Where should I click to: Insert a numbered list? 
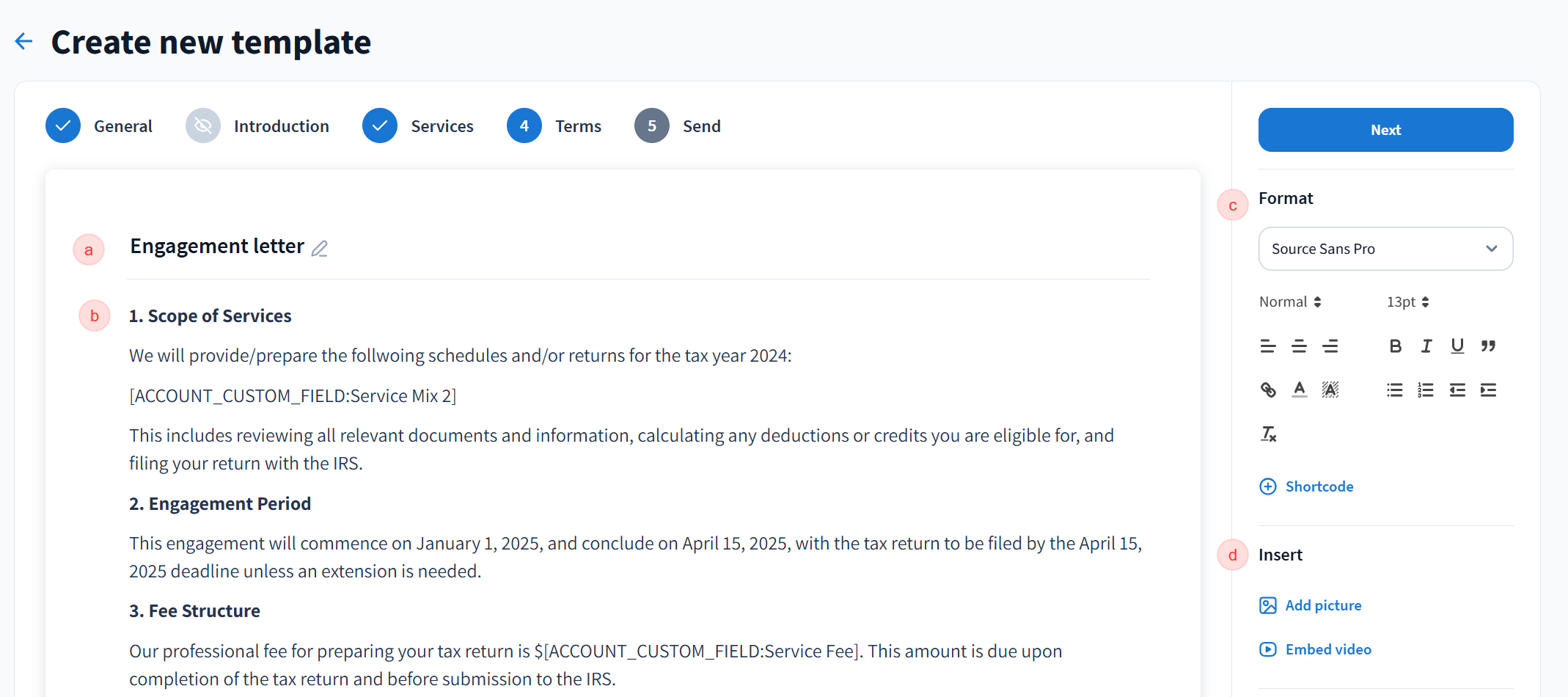1426,390
